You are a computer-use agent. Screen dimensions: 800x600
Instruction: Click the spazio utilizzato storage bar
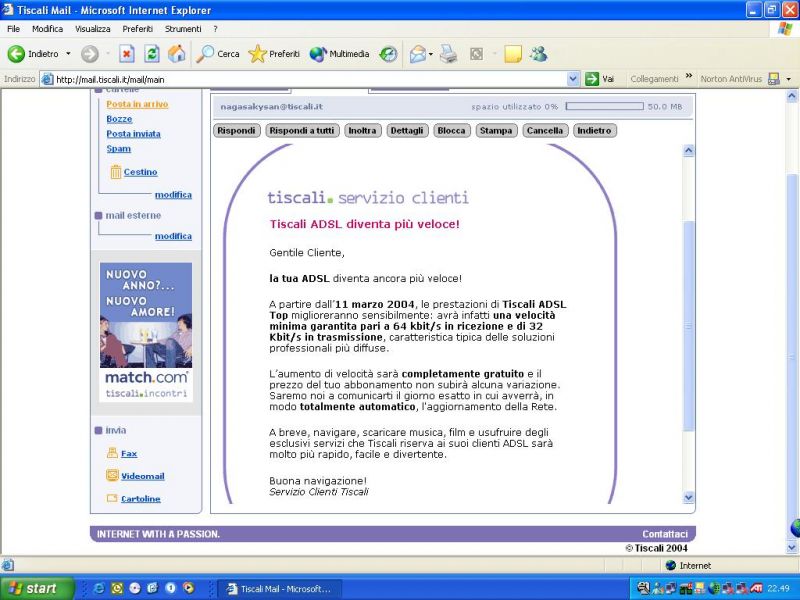tap(605, 107)
